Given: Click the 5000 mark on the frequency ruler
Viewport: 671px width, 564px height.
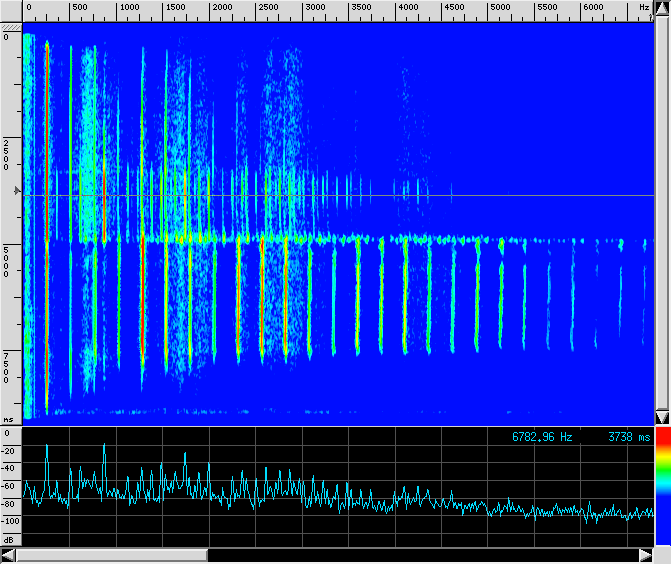Looking at the screenshot, I should click(498, 8).
